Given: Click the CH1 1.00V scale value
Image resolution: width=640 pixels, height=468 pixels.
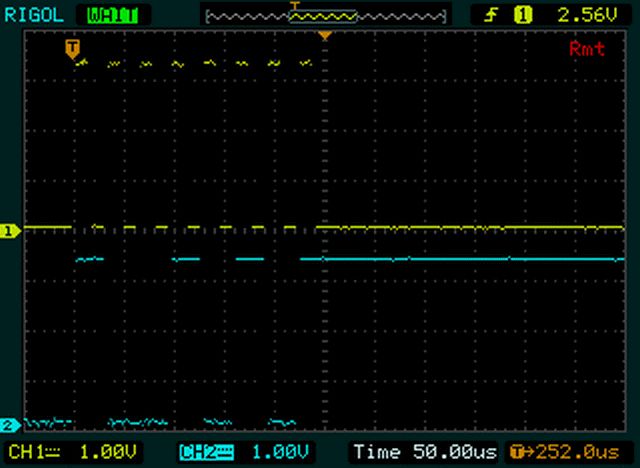Looking at the screenshot, I should coord(108,452).
